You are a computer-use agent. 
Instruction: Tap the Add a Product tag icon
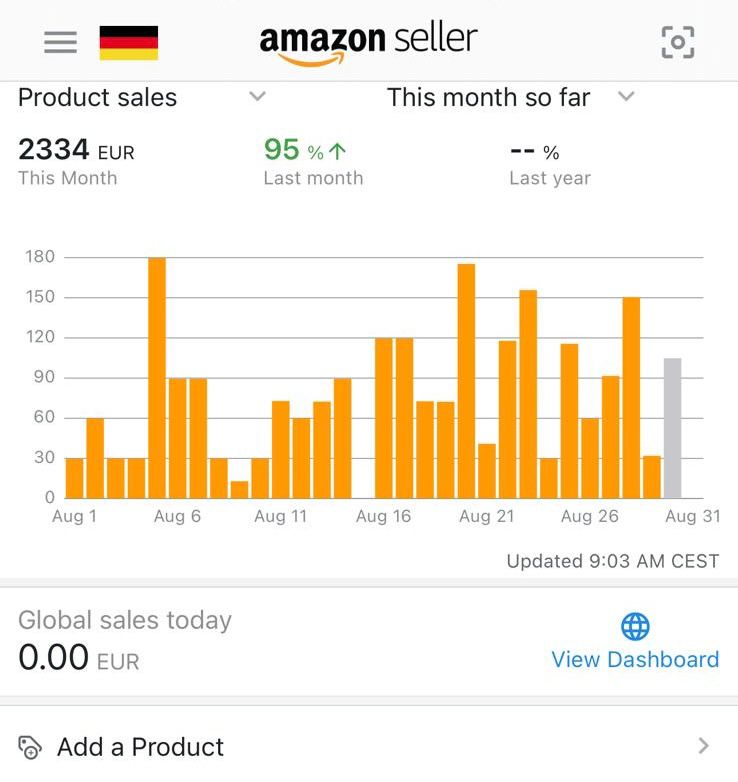[30, 747]
